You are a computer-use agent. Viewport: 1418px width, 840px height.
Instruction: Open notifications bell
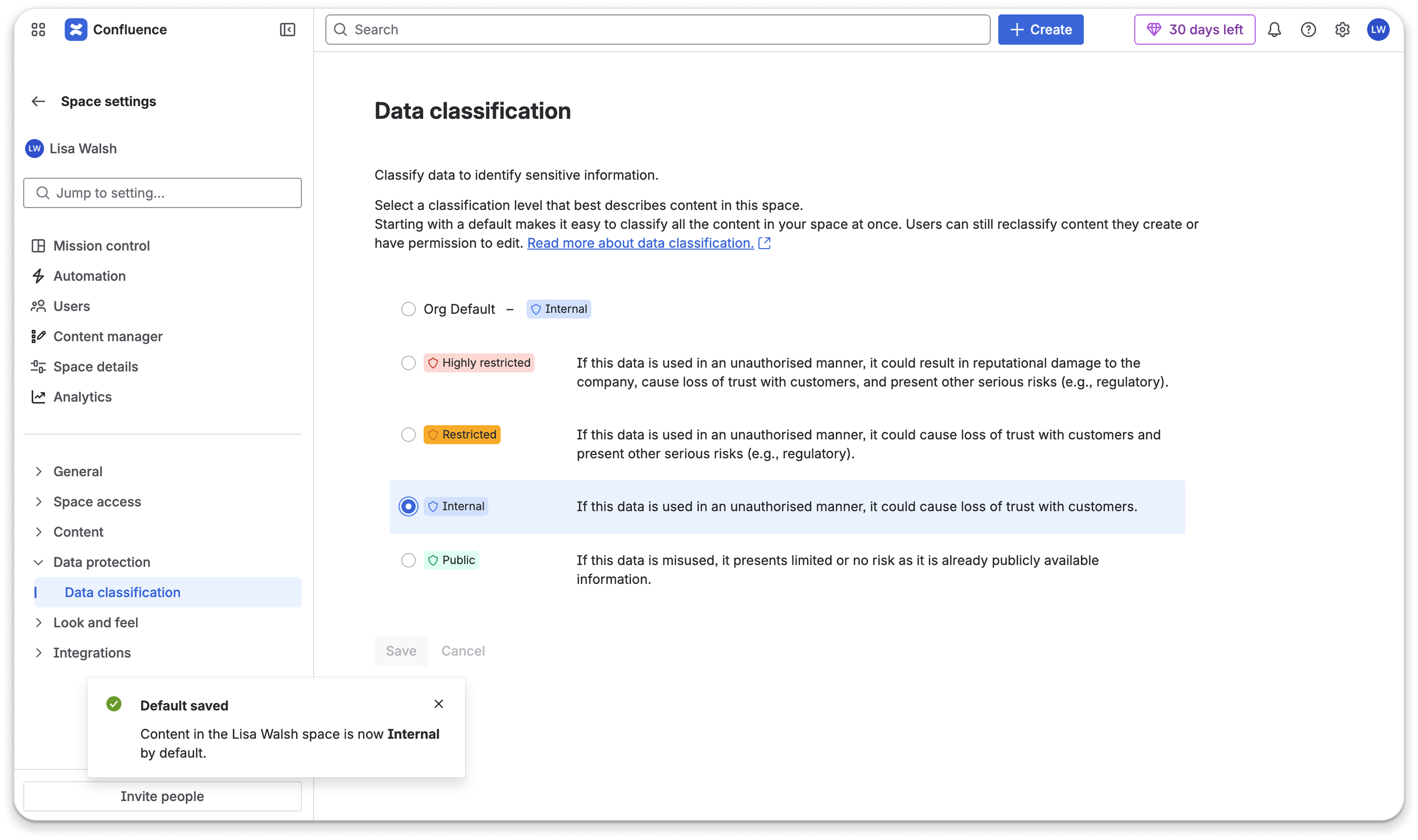pos(1275,29)
